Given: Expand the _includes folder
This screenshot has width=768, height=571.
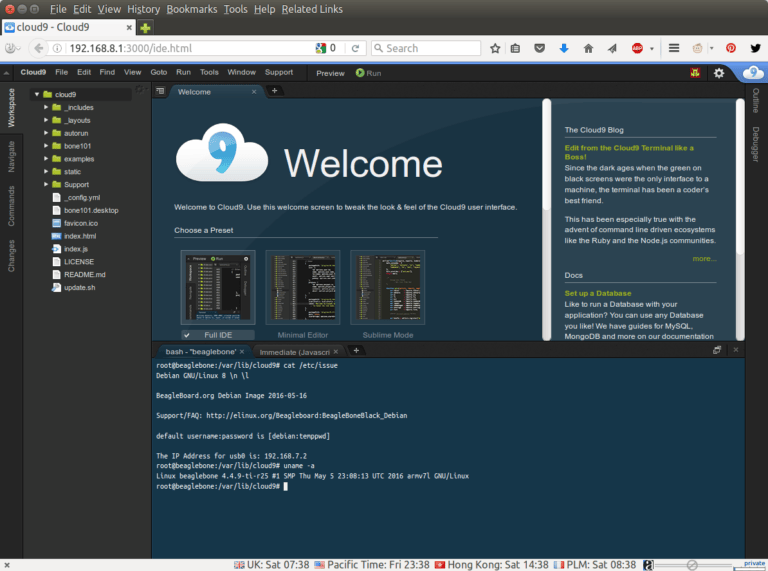Looking at the screenshot, I should tap(46, 107).
